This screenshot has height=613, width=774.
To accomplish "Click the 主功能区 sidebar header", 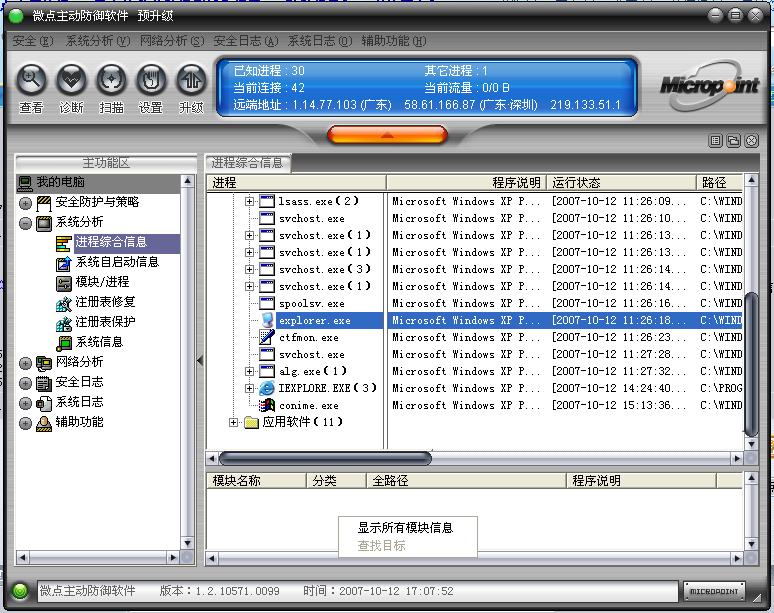I will [x=106, y=163].
